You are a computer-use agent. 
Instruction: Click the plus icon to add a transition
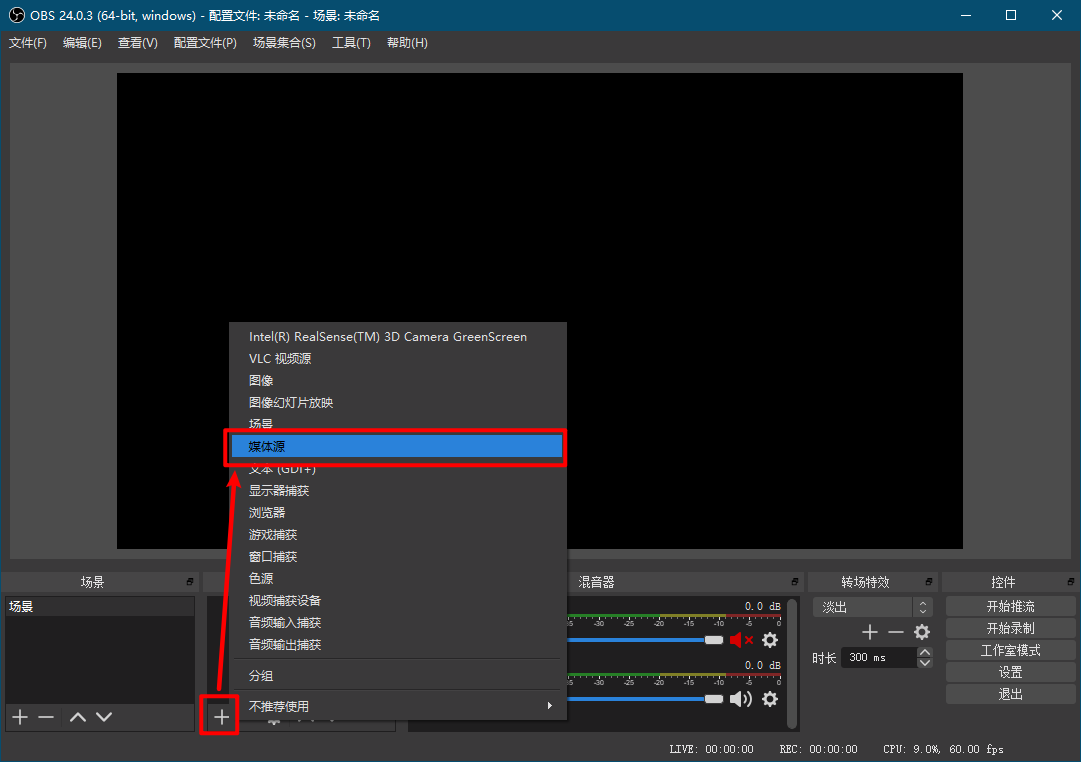[869, 631]
